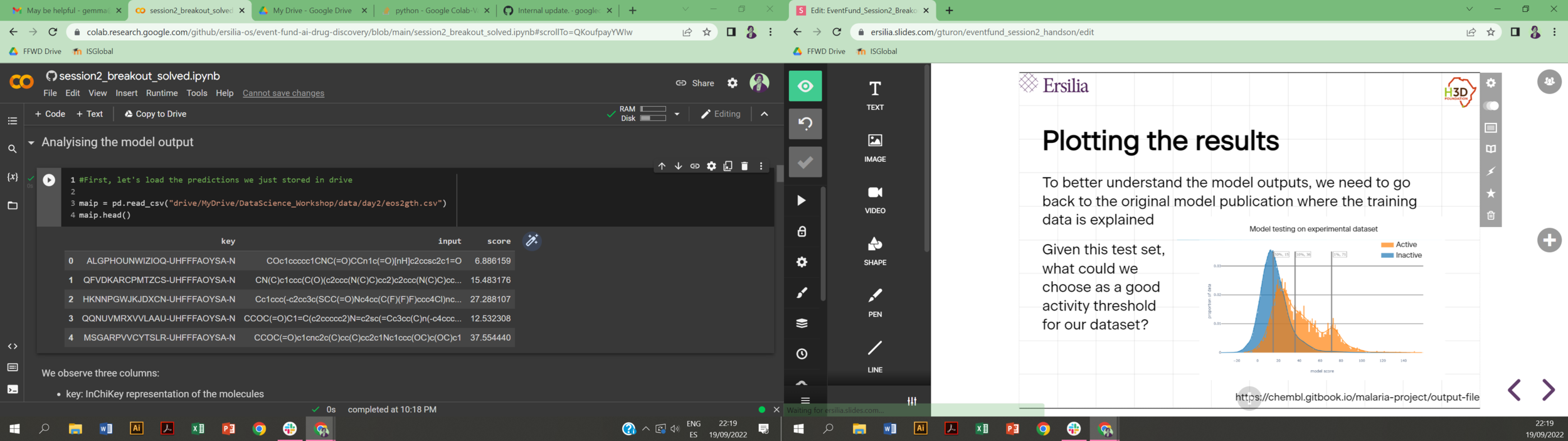Open RAM Disk runtime dropdown arrow
The image size is (1568, 441).
pyautogui.click(x=677, y=114)
